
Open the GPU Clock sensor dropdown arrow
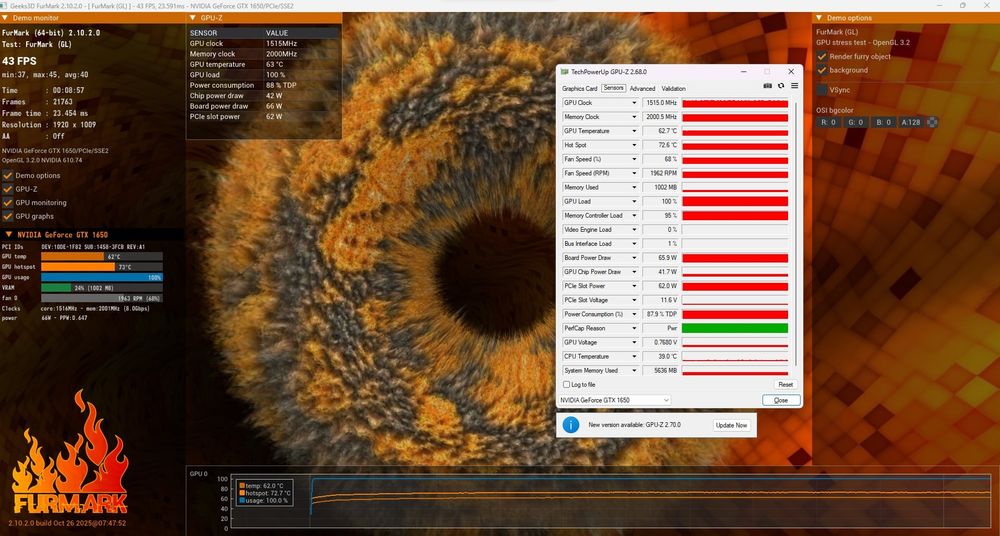pos(634,103)
